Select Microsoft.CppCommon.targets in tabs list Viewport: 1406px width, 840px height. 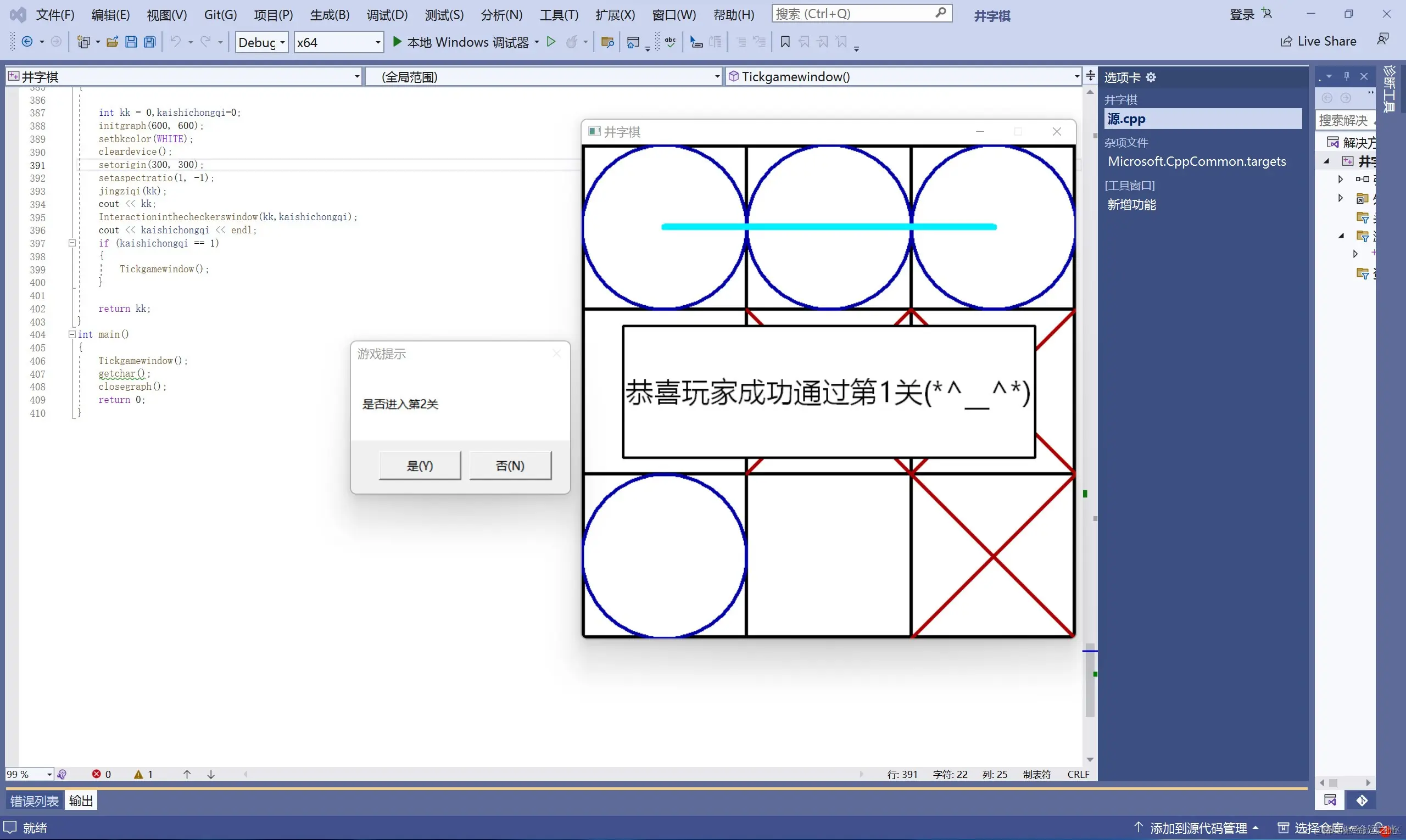[1197, 161]
